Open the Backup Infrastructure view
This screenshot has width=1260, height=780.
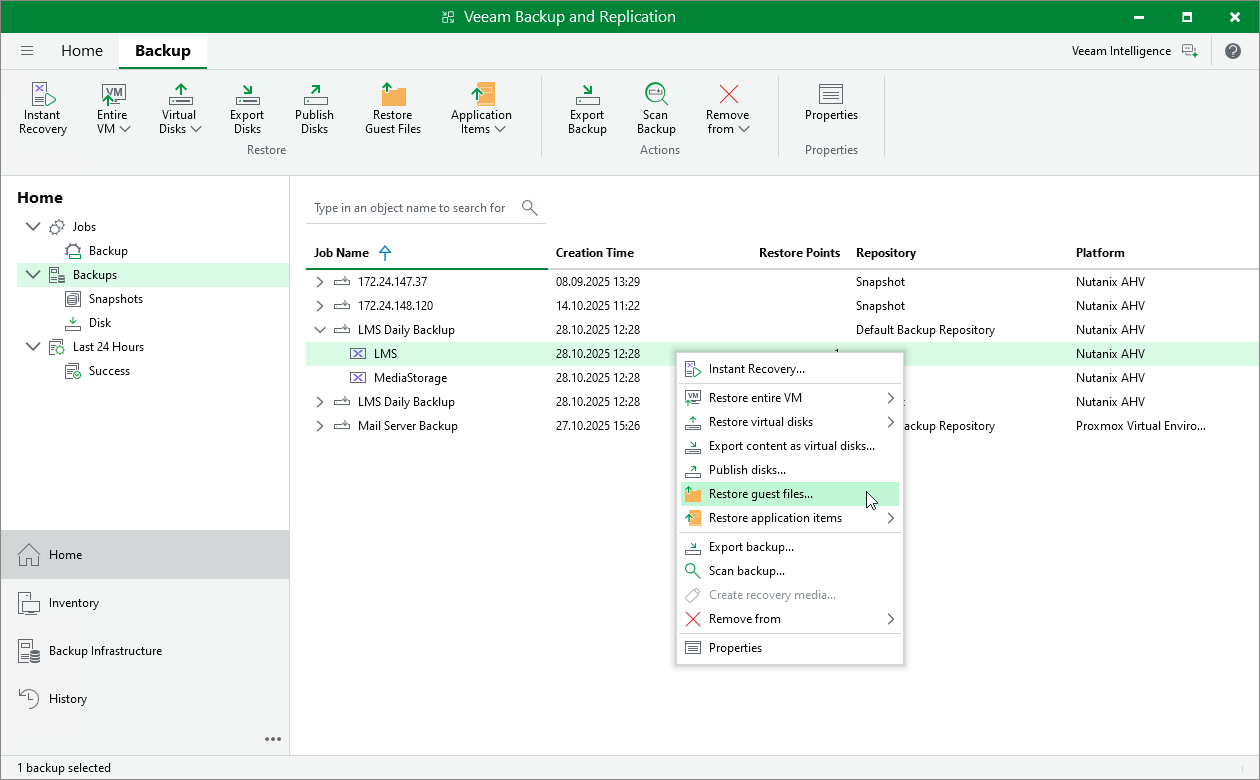click(105, 651)
